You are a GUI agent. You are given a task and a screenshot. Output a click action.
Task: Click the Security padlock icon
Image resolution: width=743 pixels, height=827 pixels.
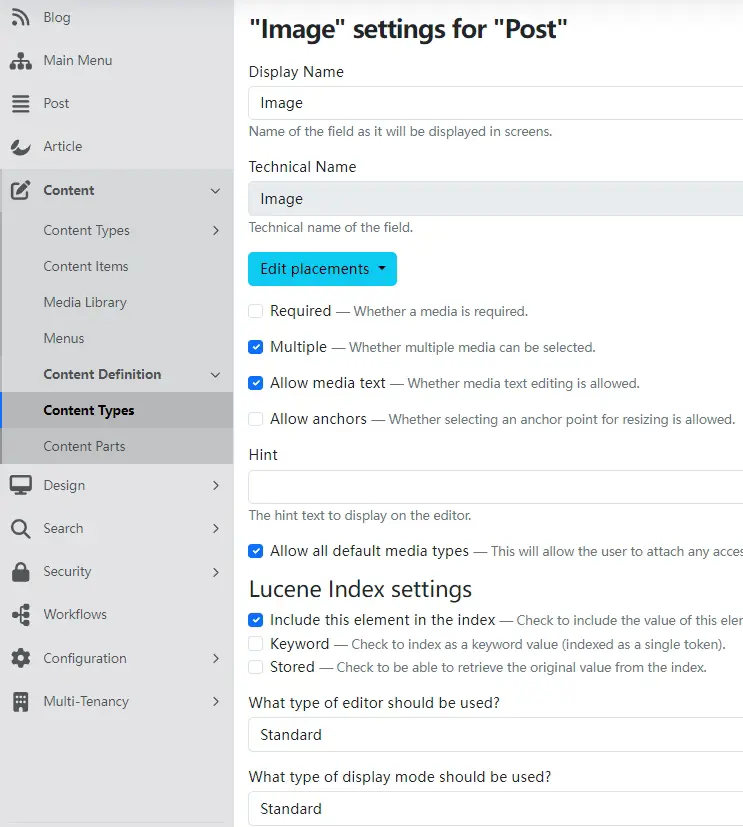[20, 572]
